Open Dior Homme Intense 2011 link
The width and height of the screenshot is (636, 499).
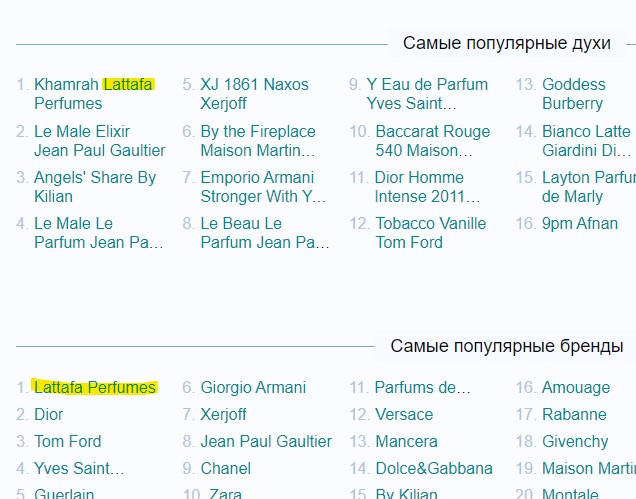coord(428,187)
